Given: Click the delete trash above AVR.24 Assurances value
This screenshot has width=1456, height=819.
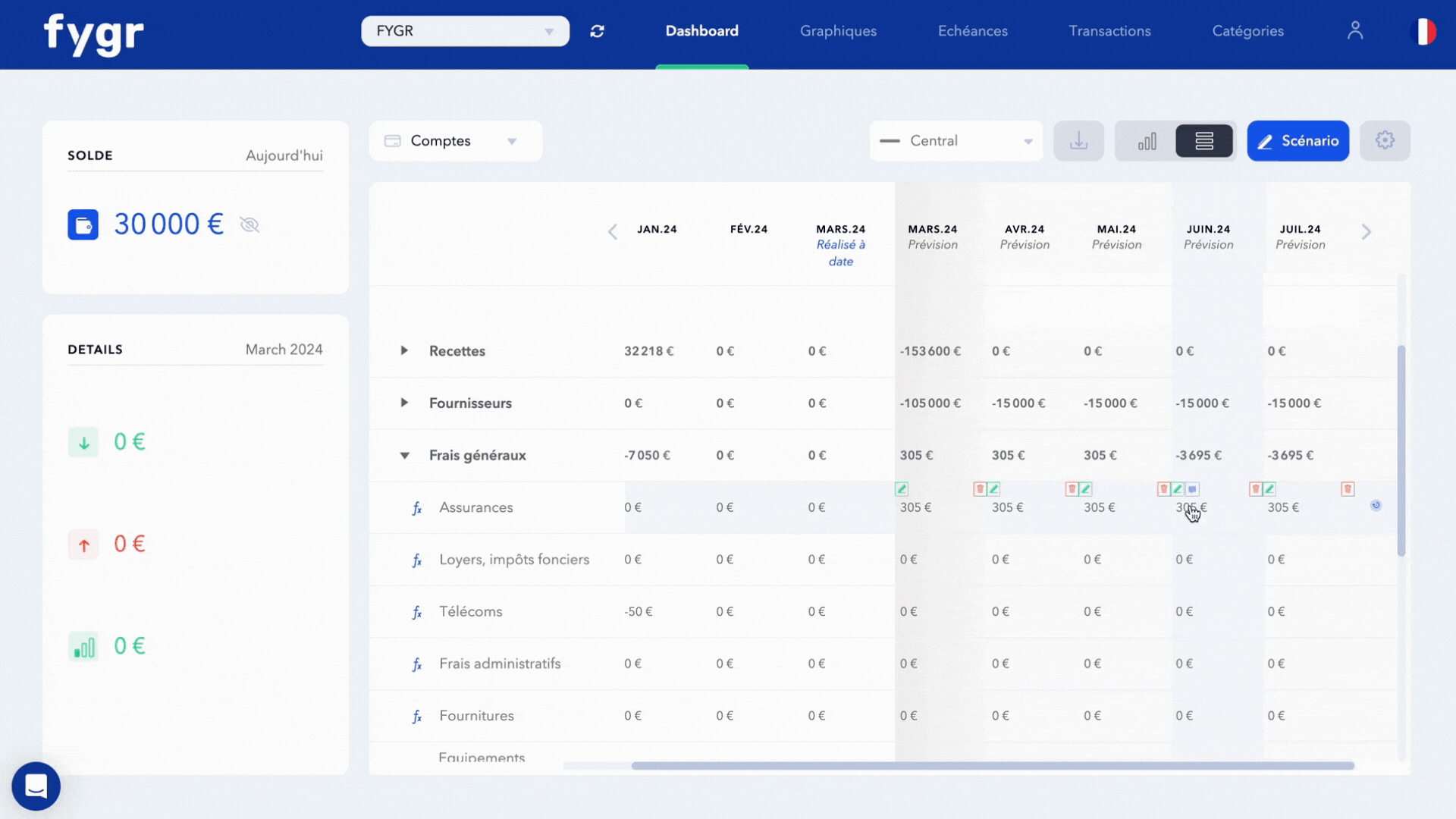Looking at the screenshot, I should coord(980,489).
